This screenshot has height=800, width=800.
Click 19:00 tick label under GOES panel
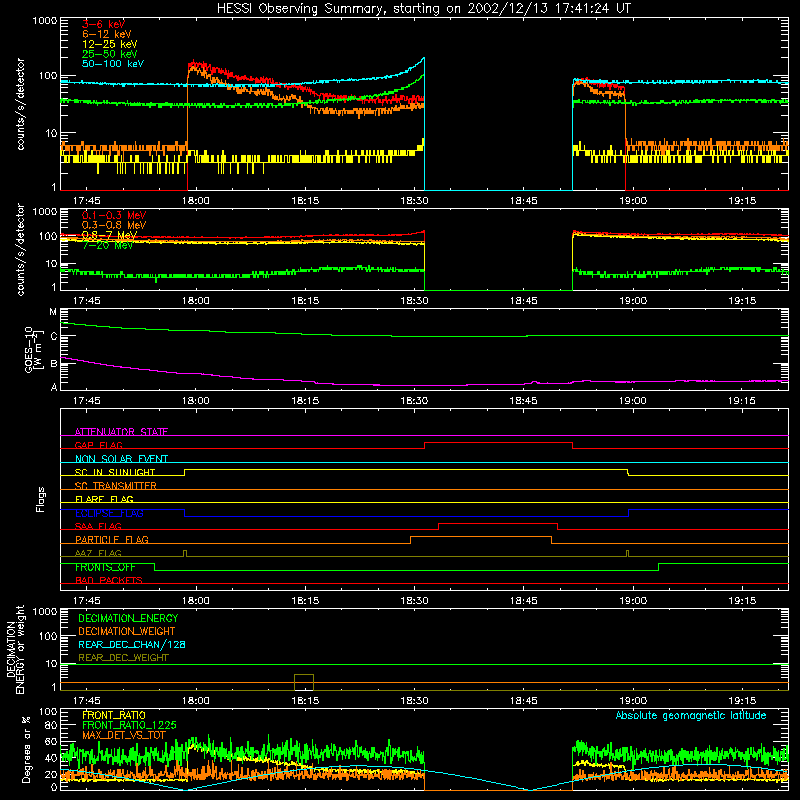(x=633, y=401)
